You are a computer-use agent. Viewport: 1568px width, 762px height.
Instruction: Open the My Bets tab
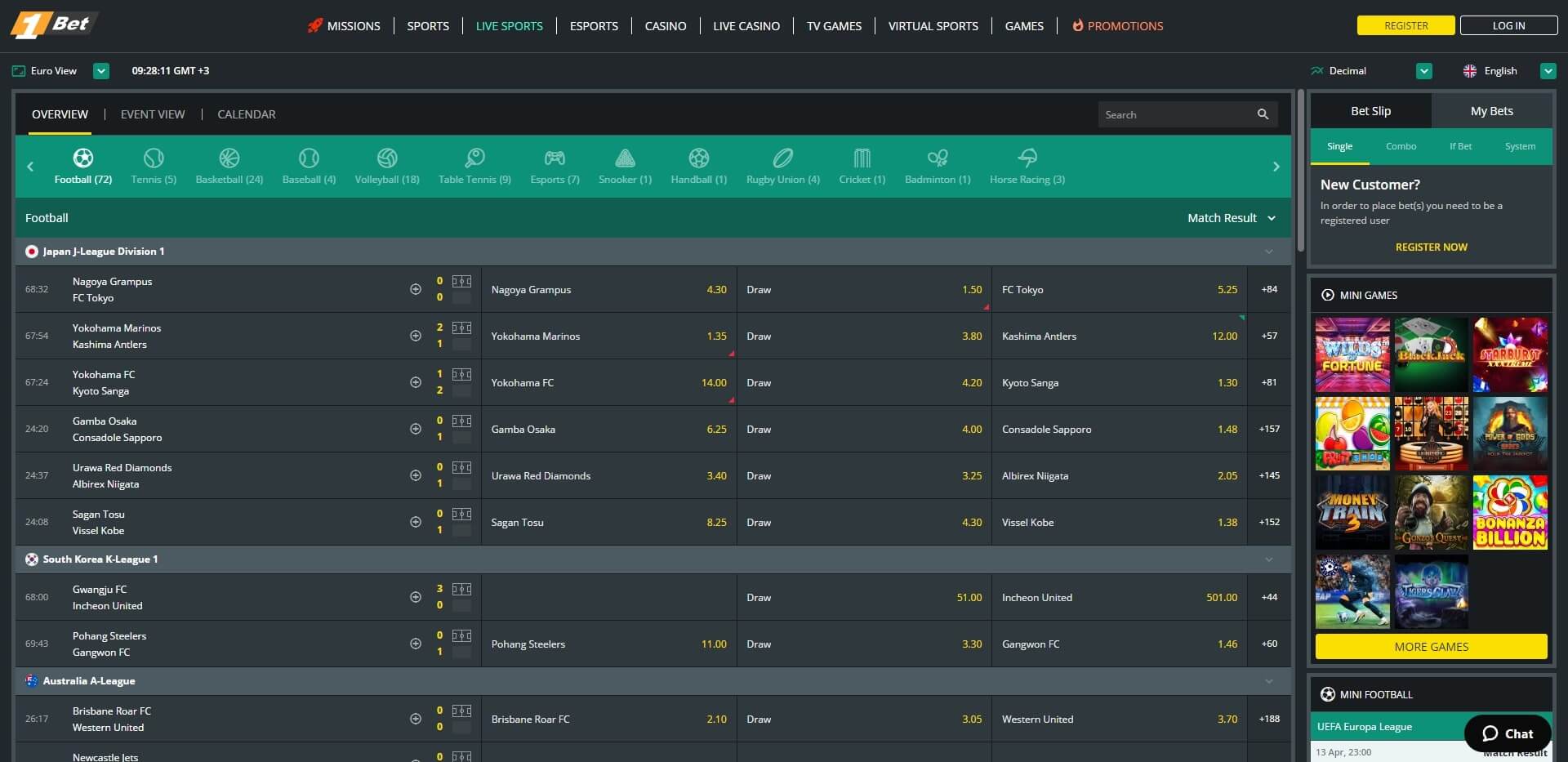click(x=1491, y=111)
